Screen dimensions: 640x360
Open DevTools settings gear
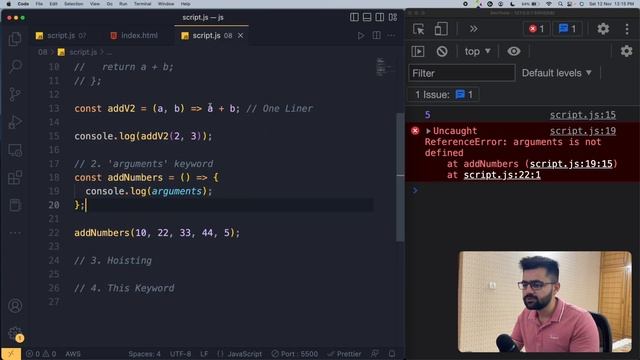(x=603, y=29)
